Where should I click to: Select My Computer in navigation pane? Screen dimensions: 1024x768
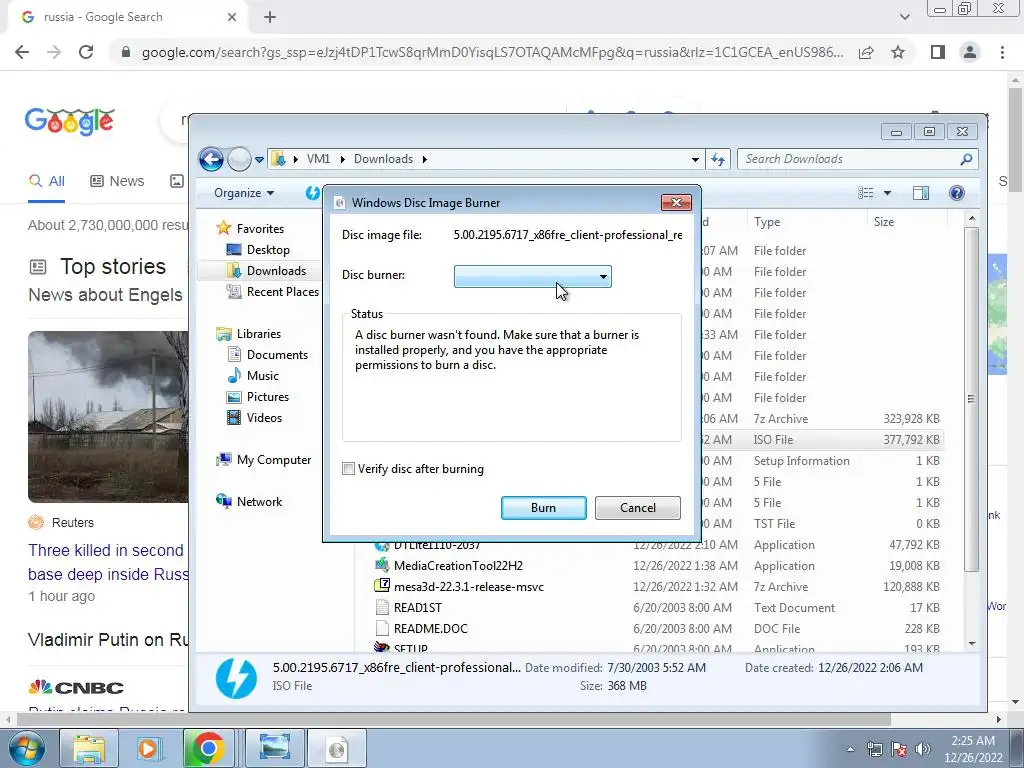[274, 460]
